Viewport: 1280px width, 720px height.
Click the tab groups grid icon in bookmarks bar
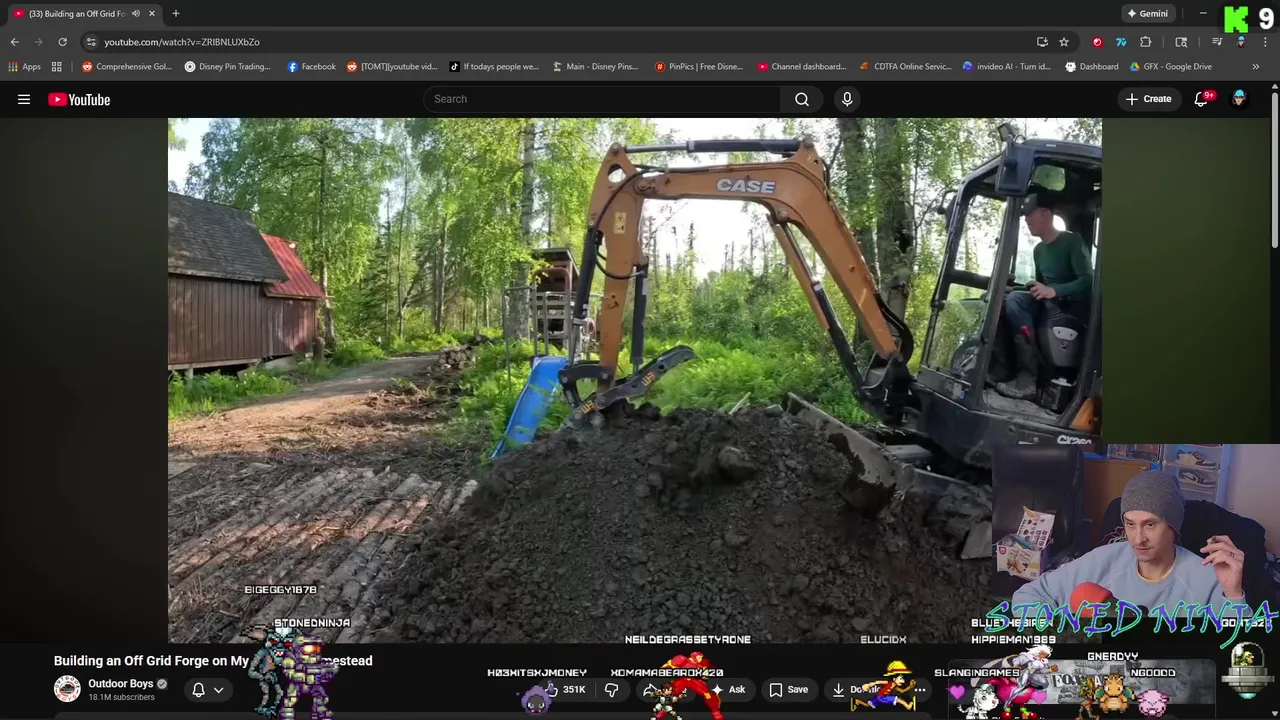pyautogui.click(x=57, y=67)
